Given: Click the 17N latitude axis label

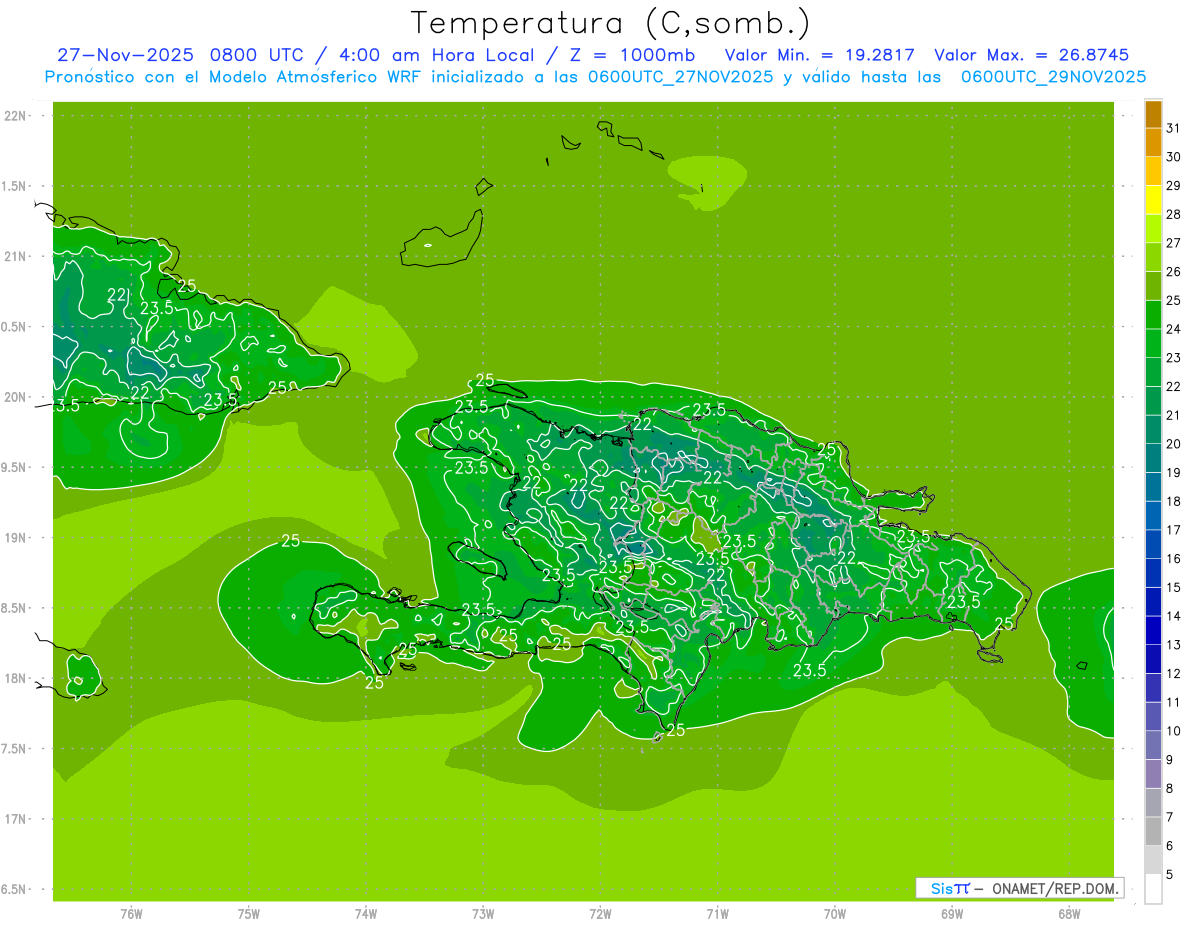Looking at the screenshot, I should (x=16, y=819).
